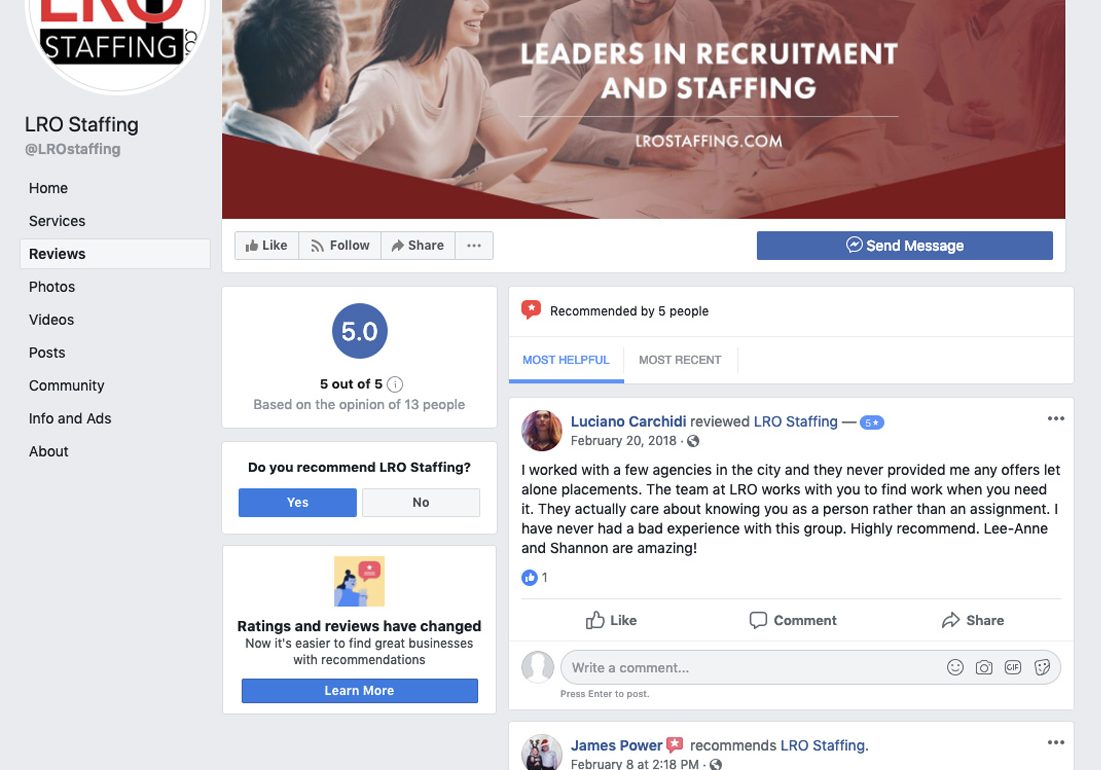The width and height of the screenshot is (1101, 770).
Task: Open Luciano Carchidi's profile picture
Action: (x=541, y=430)
